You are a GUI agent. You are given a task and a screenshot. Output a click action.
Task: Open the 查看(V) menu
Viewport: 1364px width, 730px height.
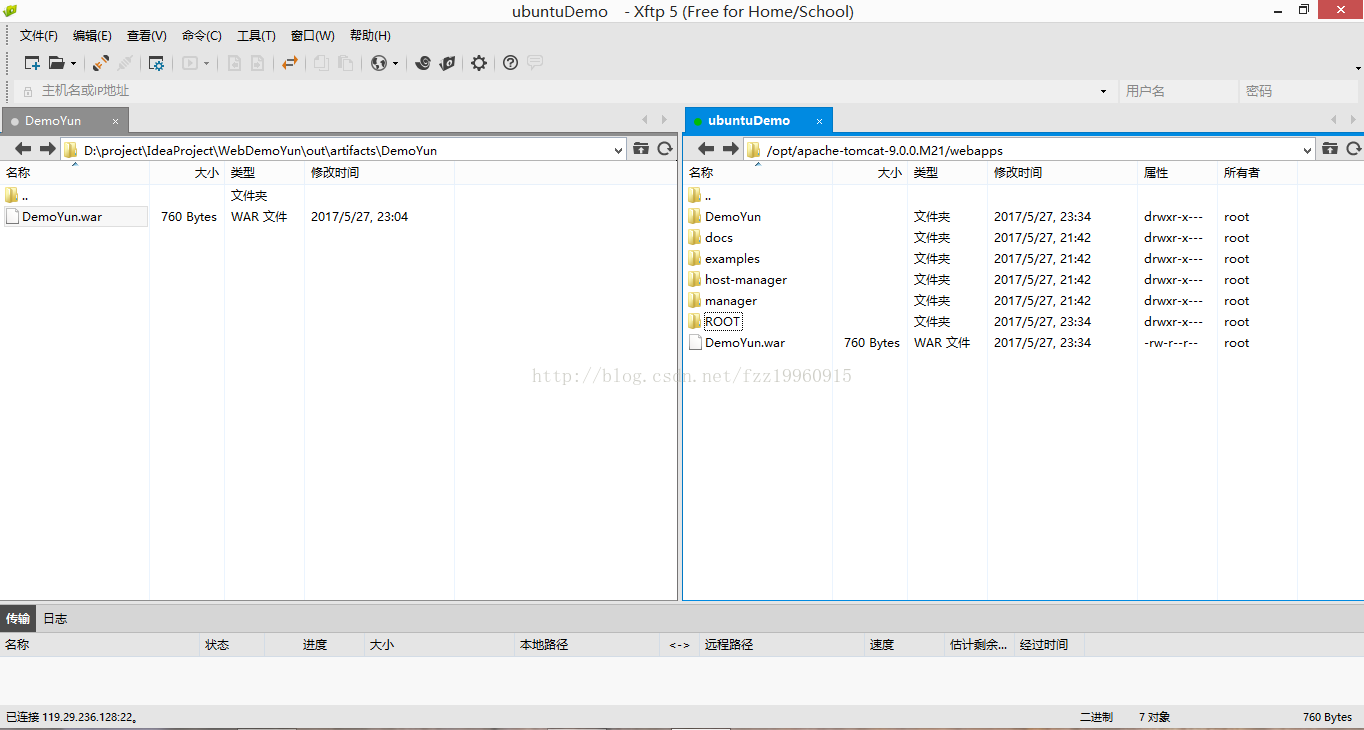tap(147, 36)
